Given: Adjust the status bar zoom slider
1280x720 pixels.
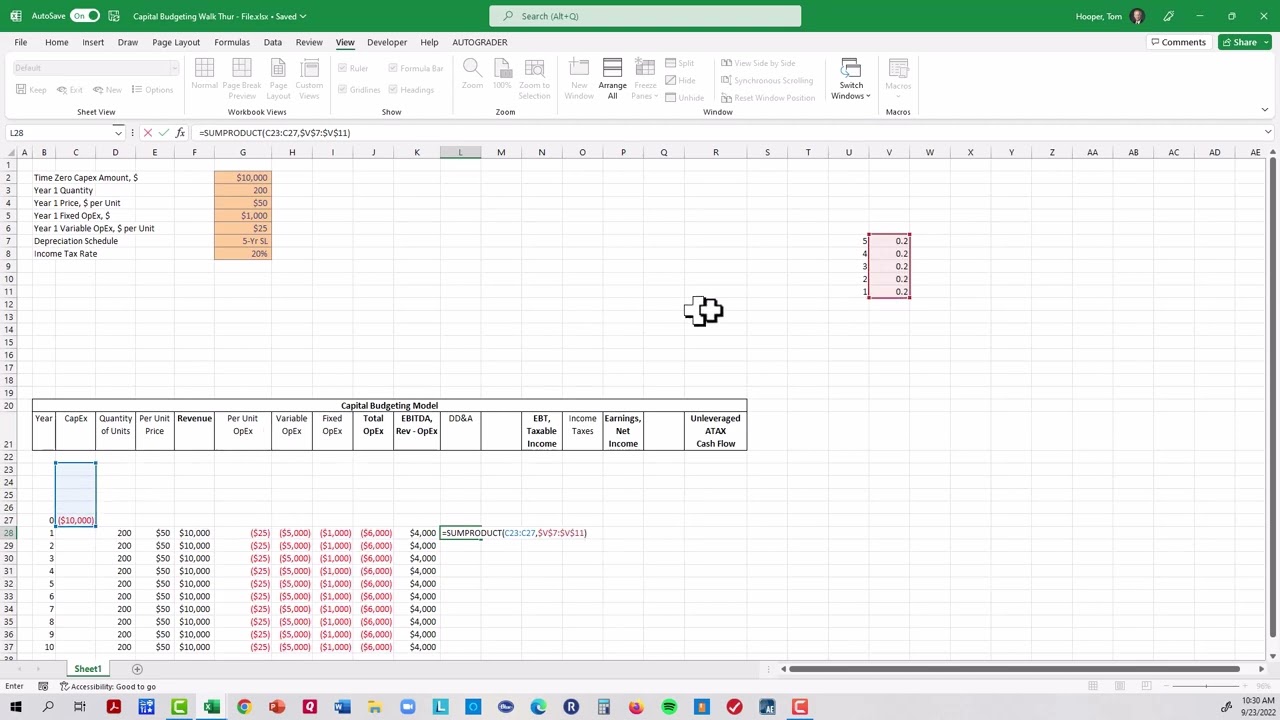Looking at the screenshot, I should tap(1207, 686).
